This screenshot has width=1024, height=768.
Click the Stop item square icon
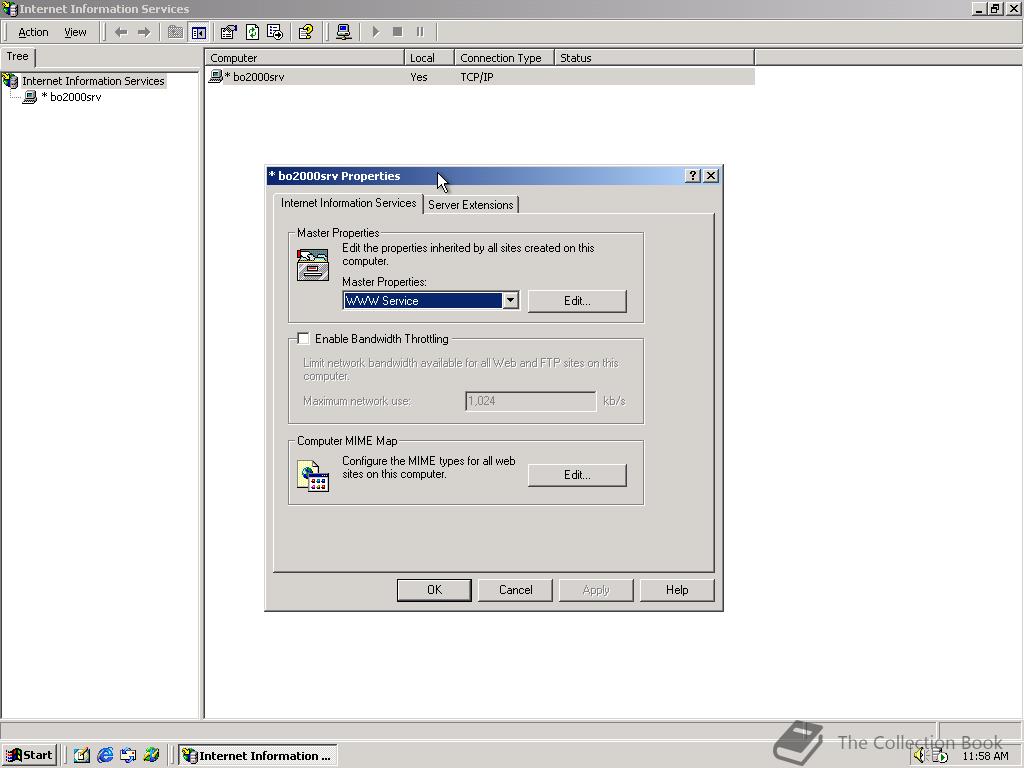pyautogui.click(x=398, y=32)
